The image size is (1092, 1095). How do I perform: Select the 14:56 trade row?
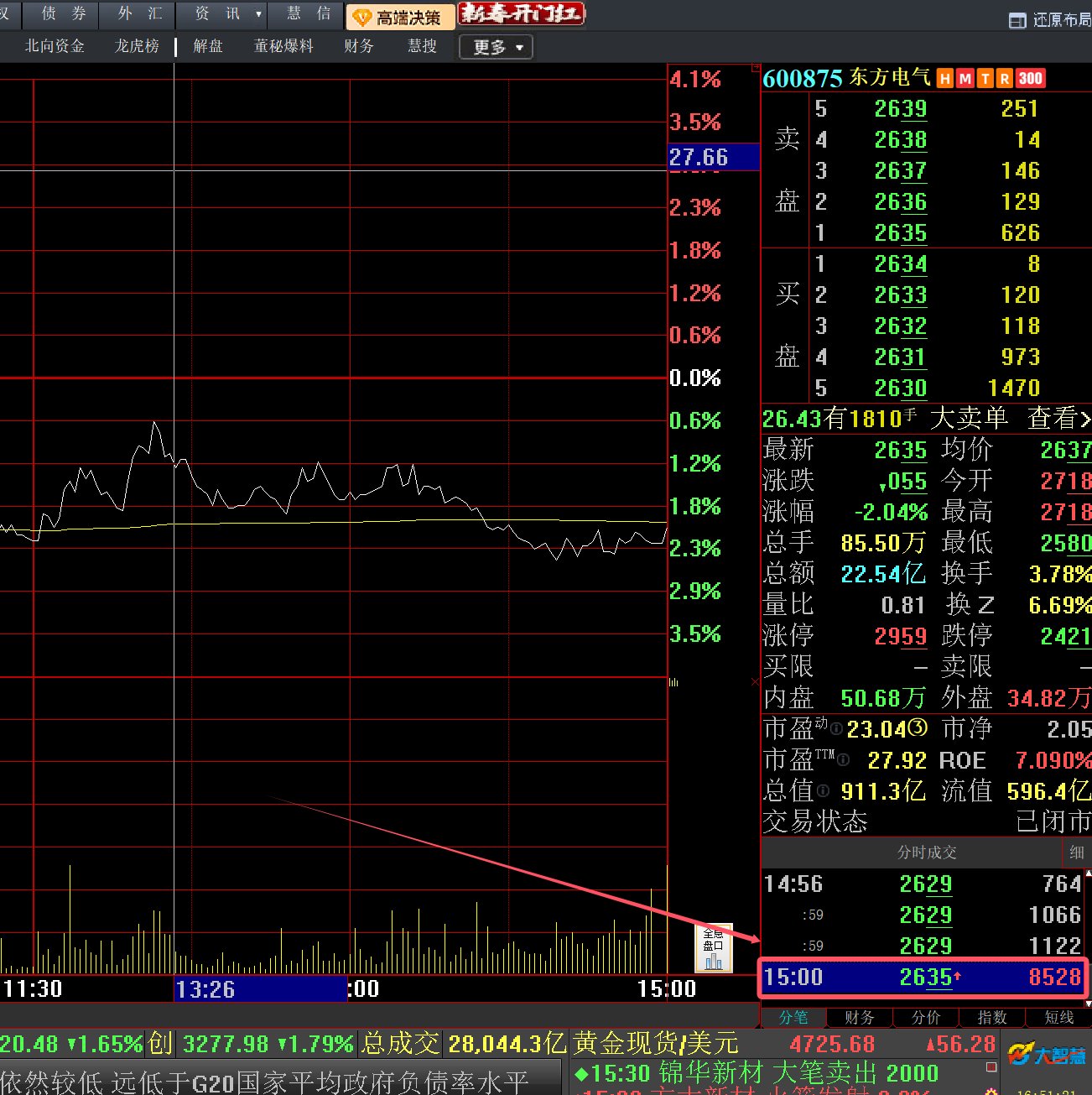pos(923,884)
